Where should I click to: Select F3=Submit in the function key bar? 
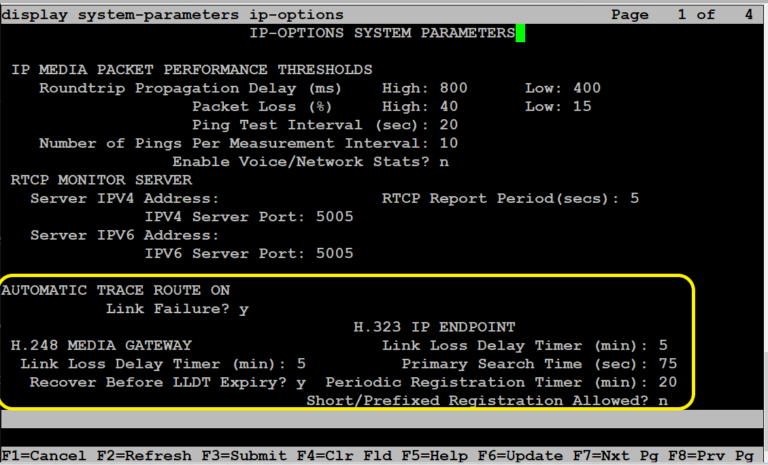point(243,456)
